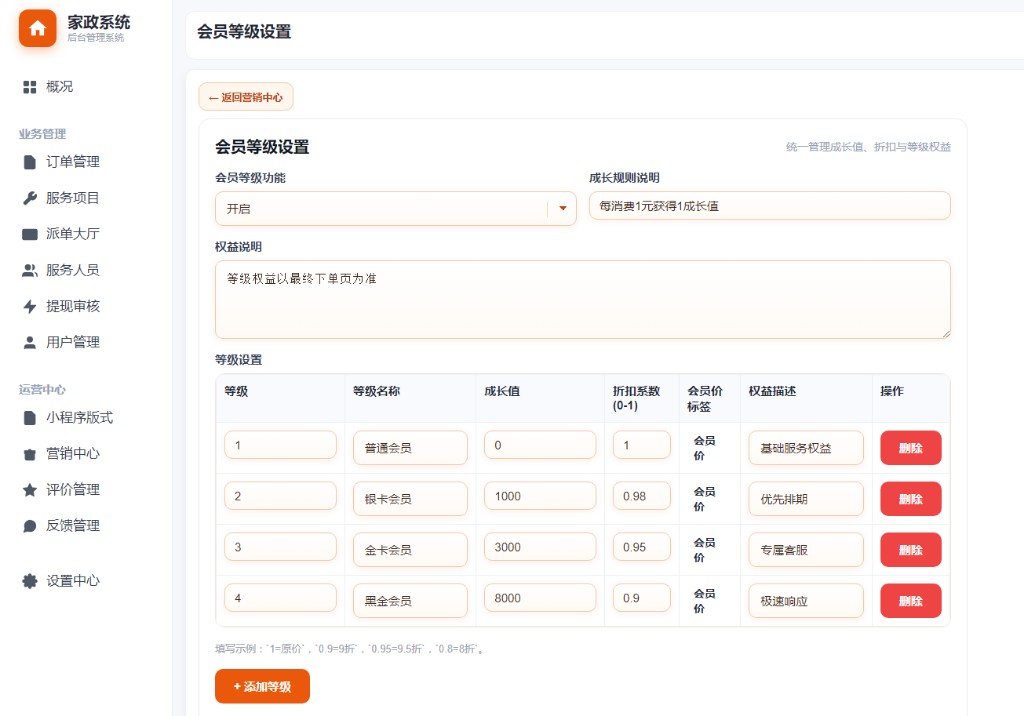This screenshot has width=1024, height=716.
Task: Click the 极速响应 description field
Action: pos(806,601)
